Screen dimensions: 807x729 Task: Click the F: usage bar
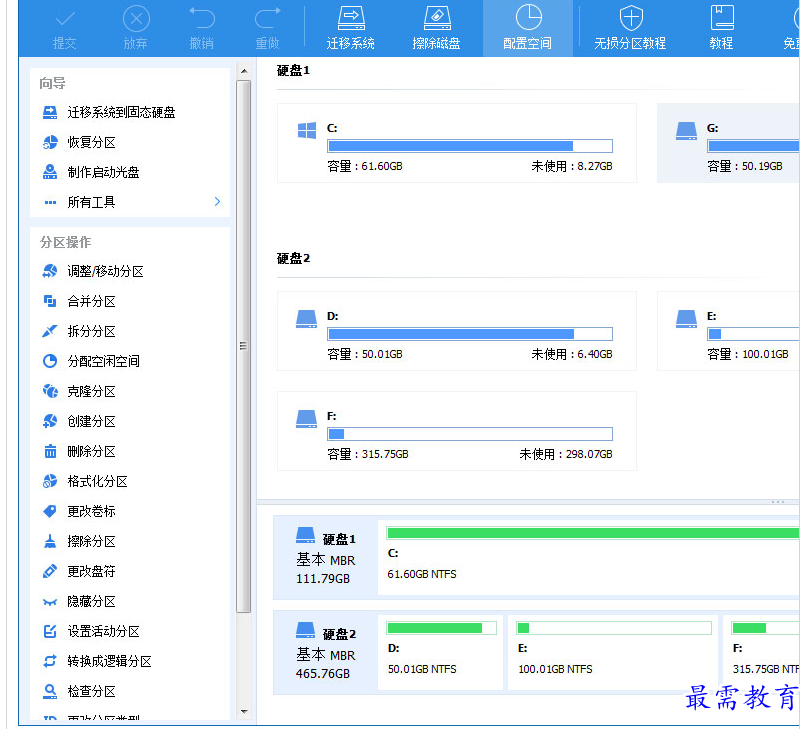pyautogui.click(x=470, y=434)
